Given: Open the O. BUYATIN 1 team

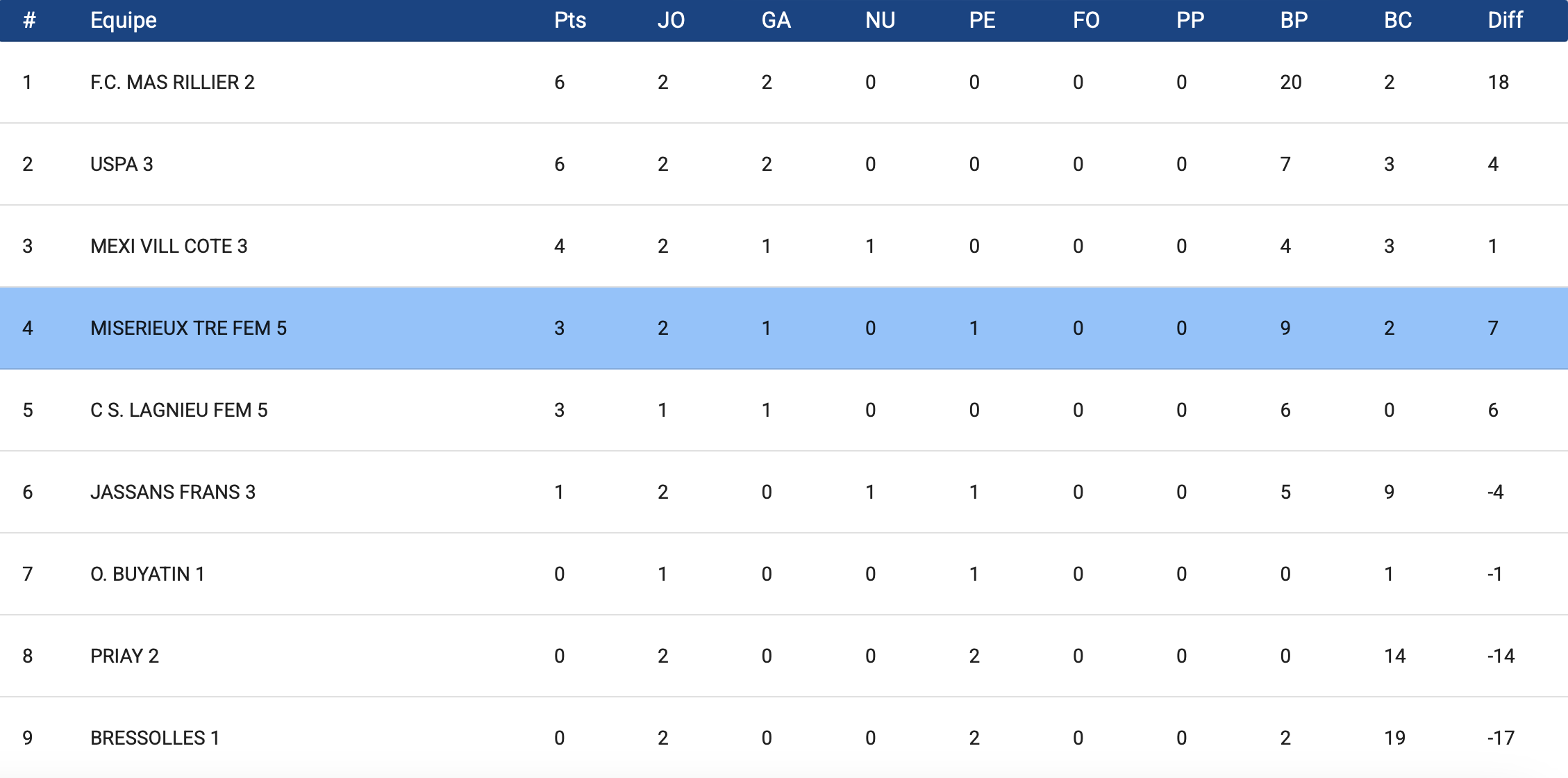Looking at the screenshot, I should point(147,574).
